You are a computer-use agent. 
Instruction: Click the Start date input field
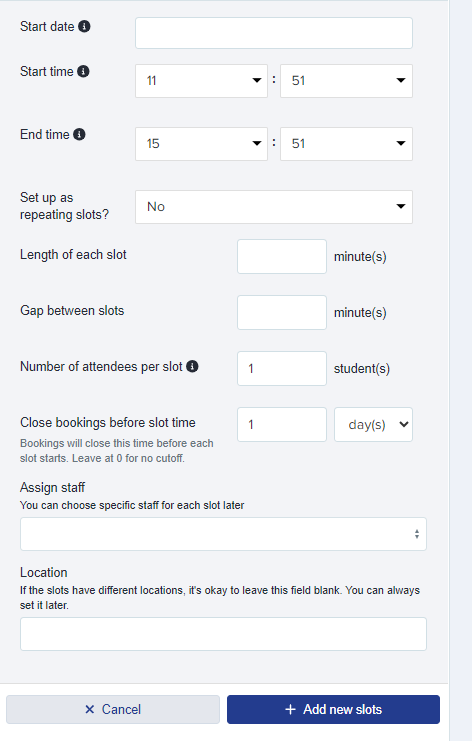click(x=274, y=33)
